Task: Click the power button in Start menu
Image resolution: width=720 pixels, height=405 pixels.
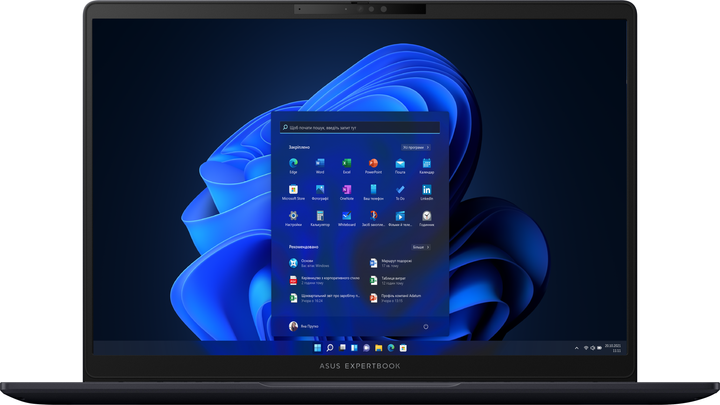Action: click(426, 326)
